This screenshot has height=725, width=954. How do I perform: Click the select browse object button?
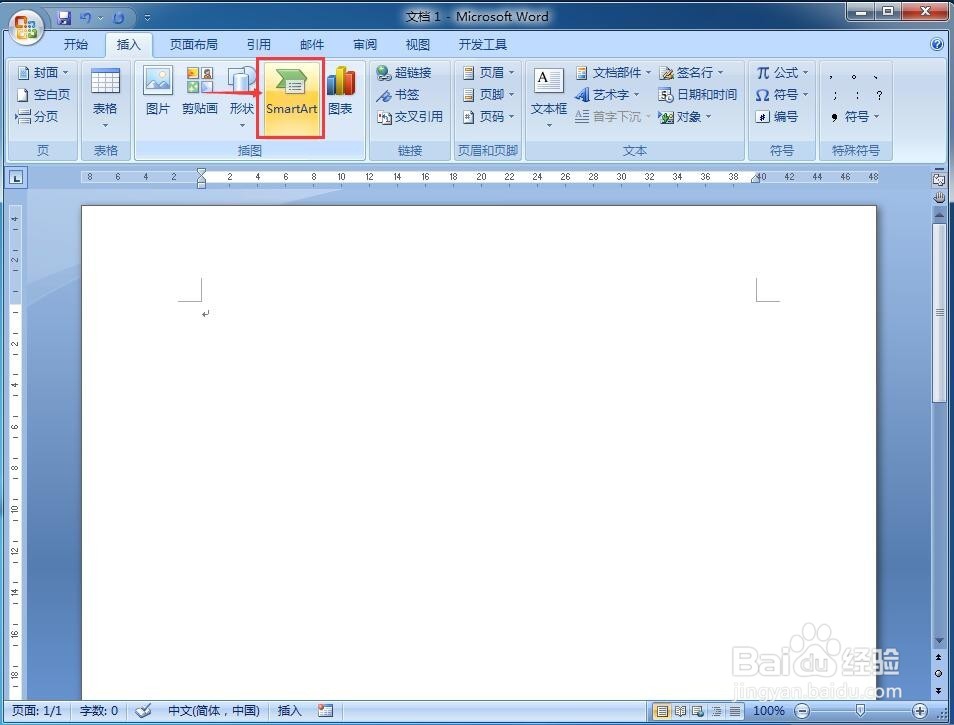(939, 673)
